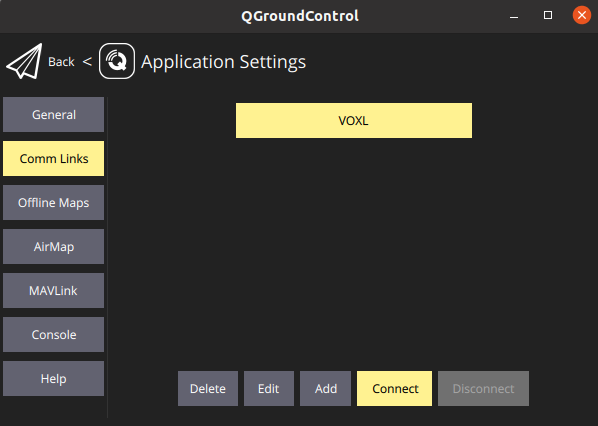Close the QGroundControl window
The height and width of the screenshot is (426, 598).
(582, 15)
